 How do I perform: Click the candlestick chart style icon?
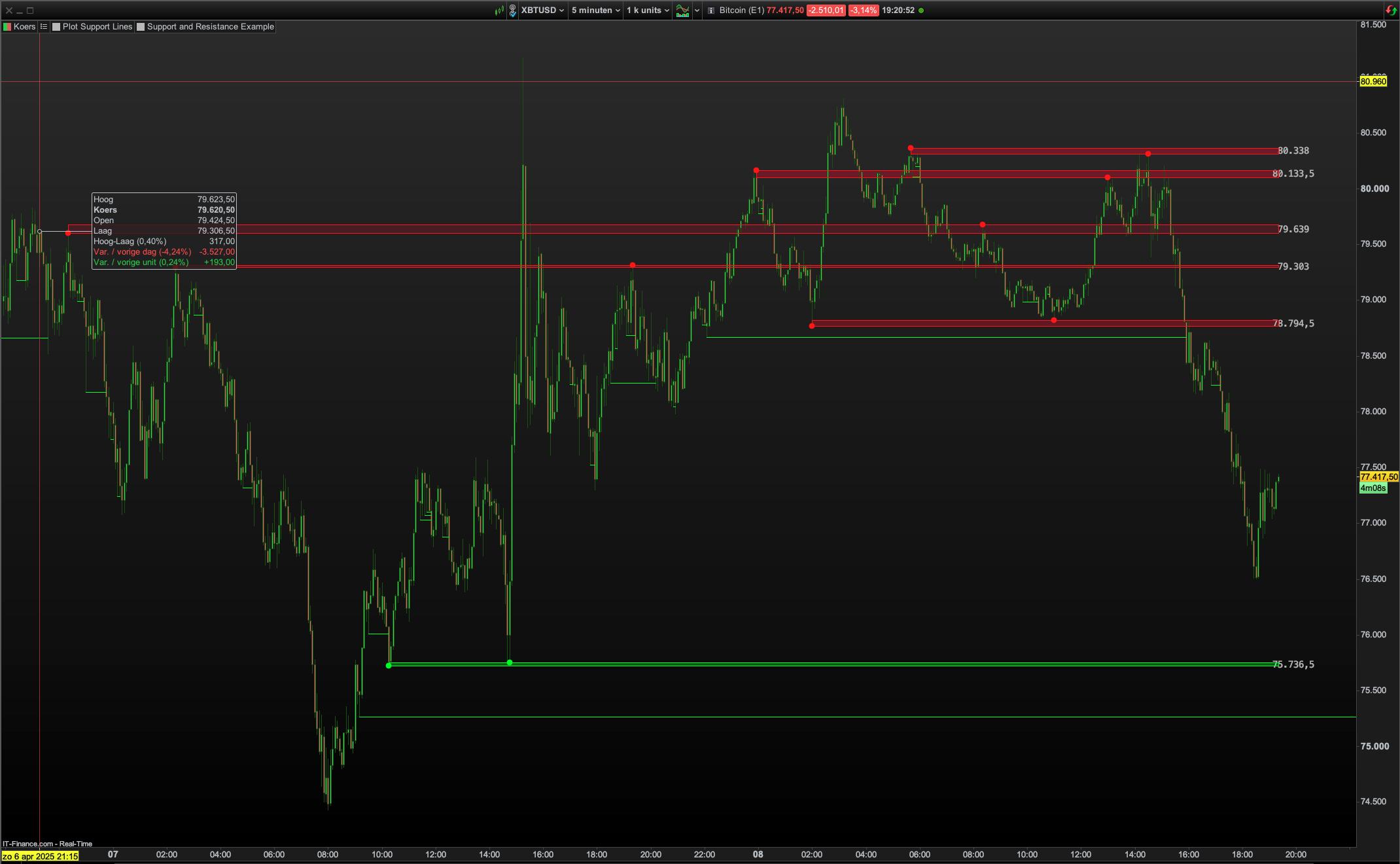(500, 10)
